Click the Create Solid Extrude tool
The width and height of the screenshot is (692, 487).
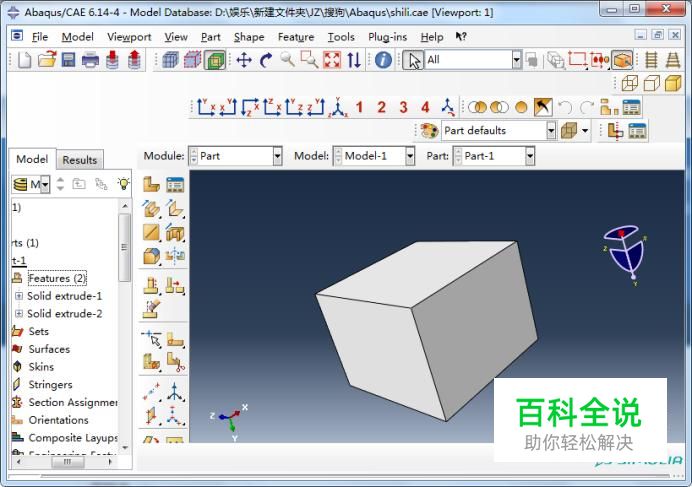(151, 208)
